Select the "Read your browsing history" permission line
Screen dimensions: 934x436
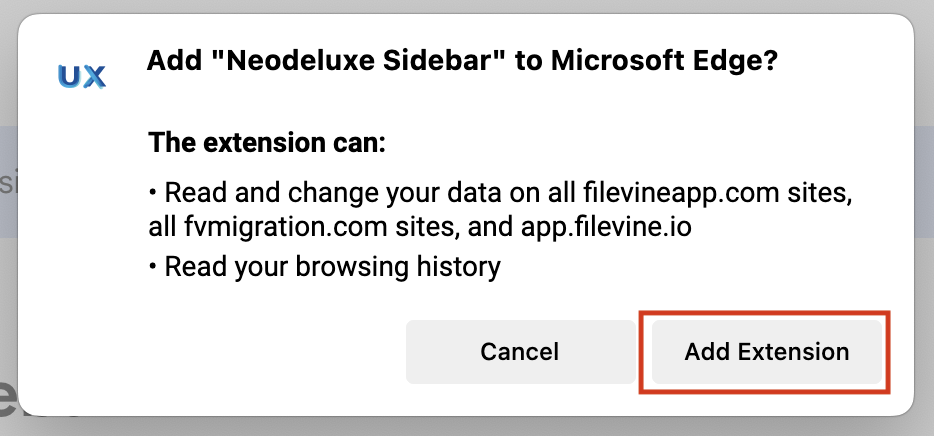pos(332,267)
